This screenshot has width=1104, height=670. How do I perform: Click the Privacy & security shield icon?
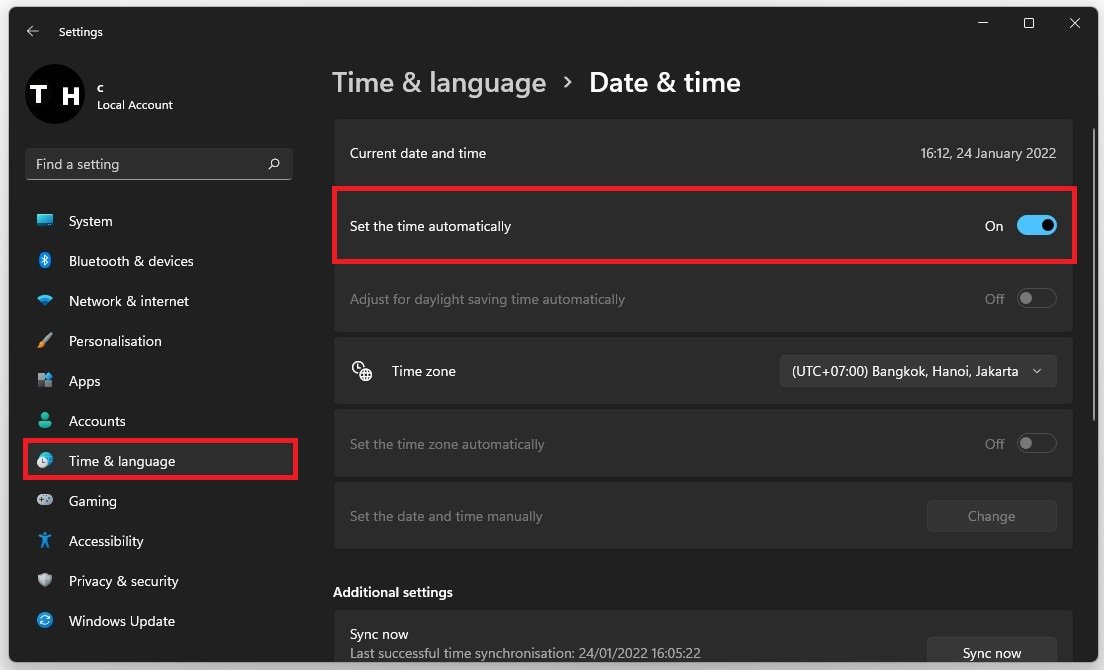(45, 581)
